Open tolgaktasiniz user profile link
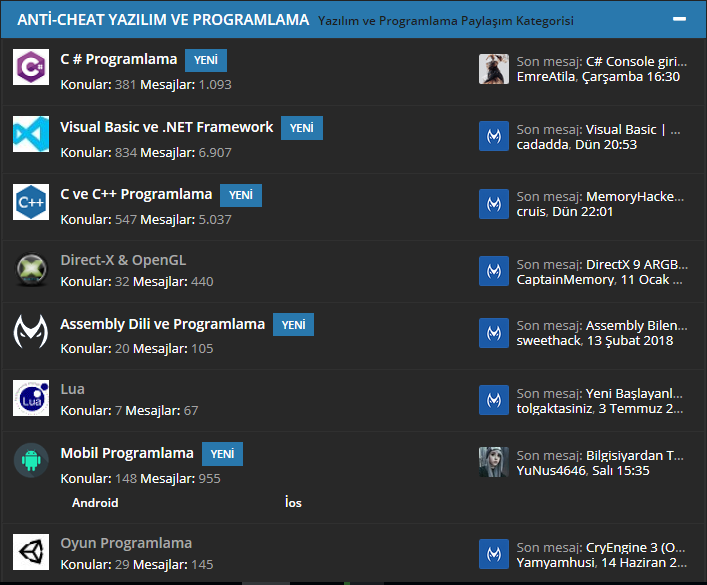 click(554, 409)
